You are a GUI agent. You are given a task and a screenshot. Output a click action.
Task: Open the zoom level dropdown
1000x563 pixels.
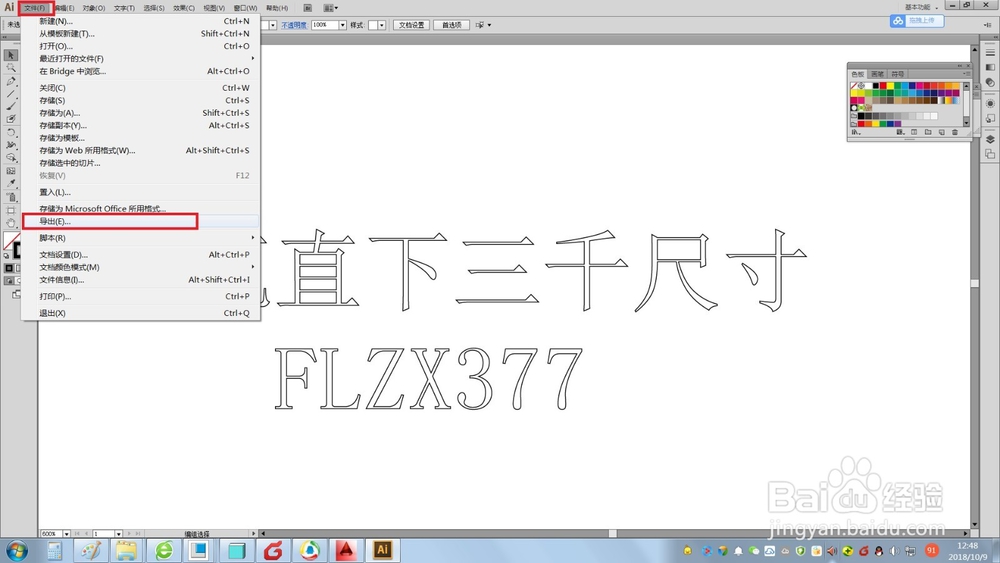(x=66, y=534)
